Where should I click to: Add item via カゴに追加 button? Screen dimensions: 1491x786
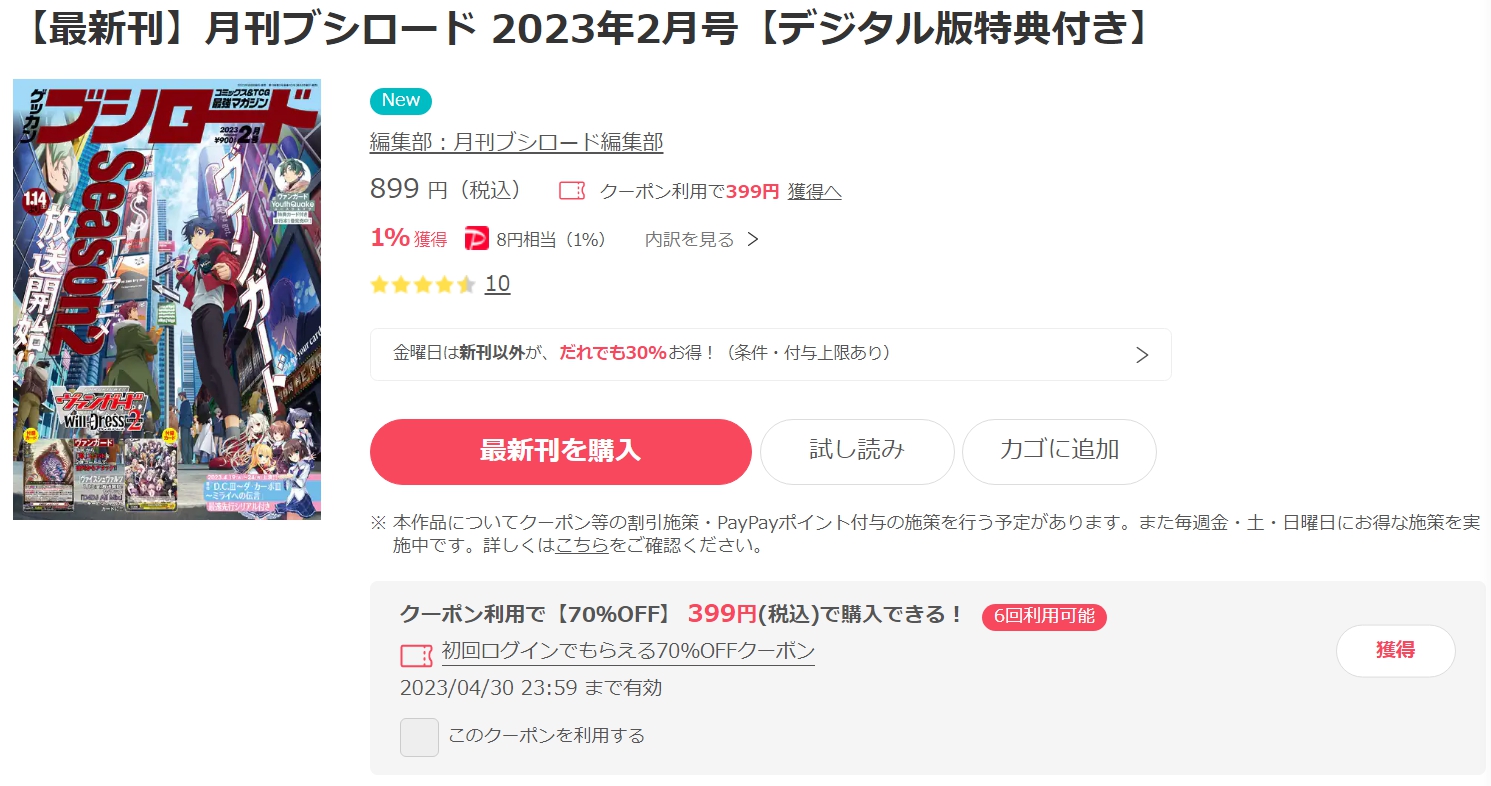pos(1059,451)
